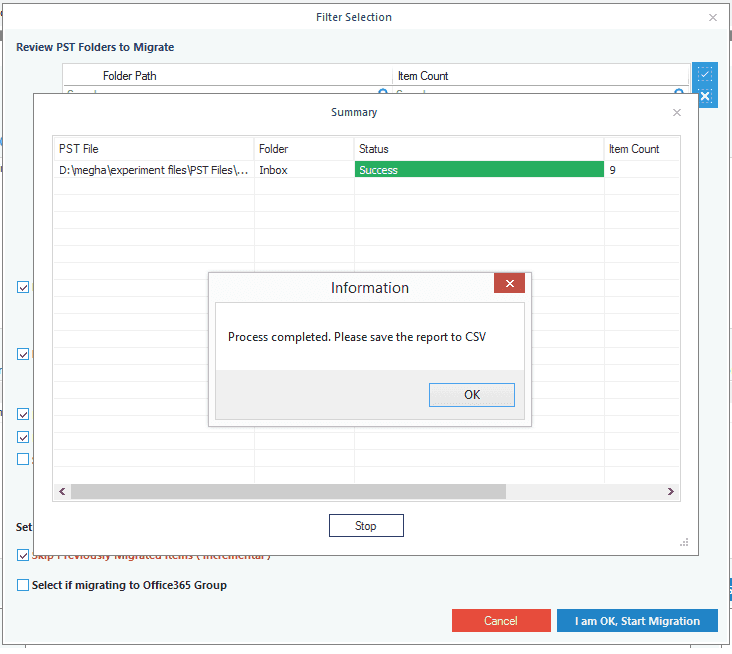Click the Status column header
This screenshot has height=654, width=732.
[x=479, y=149]
